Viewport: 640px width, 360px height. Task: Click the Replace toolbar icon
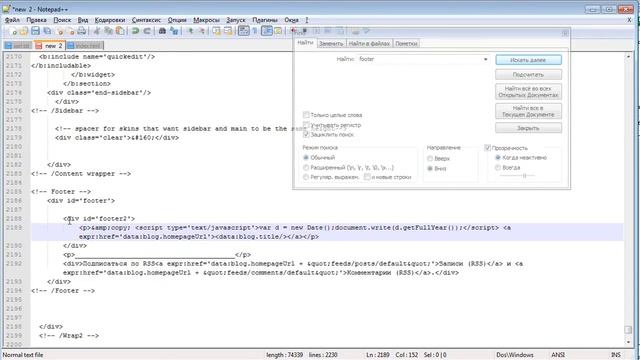click(x=174, y=31)
